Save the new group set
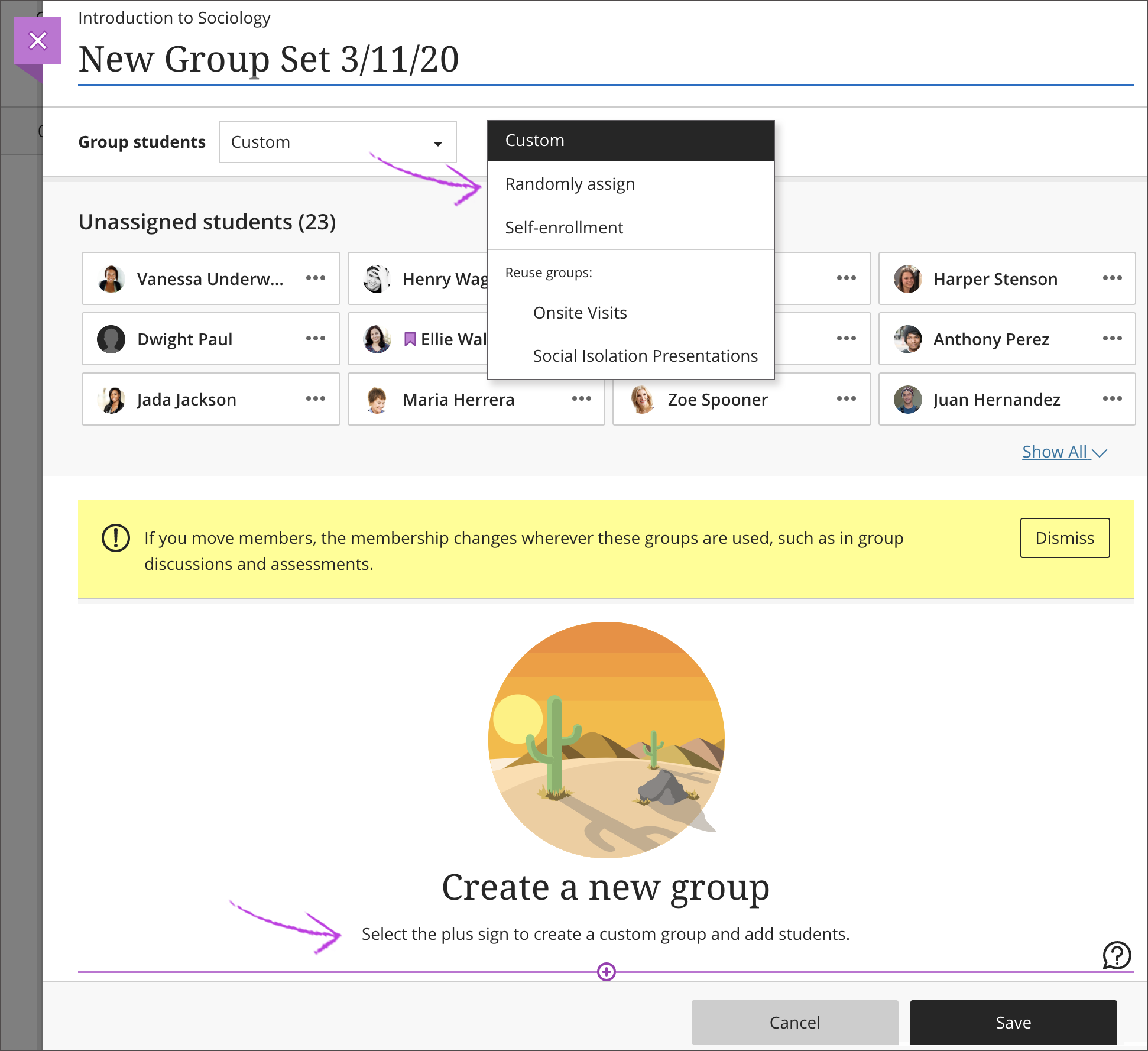 click(1012, 1022)
